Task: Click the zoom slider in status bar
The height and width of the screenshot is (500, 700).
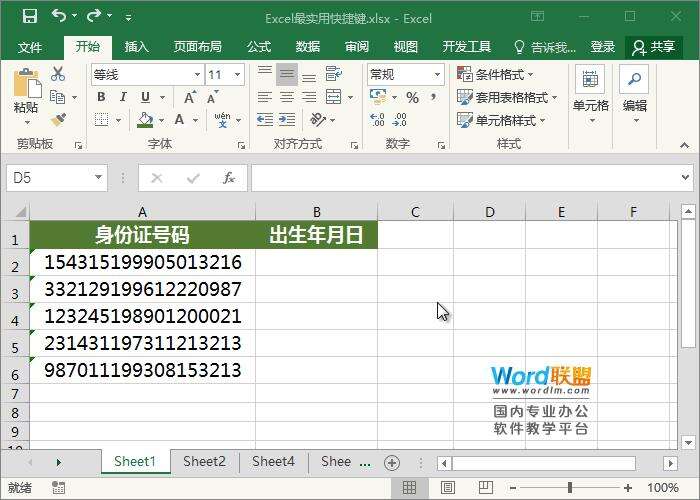Action: [570, 488]
